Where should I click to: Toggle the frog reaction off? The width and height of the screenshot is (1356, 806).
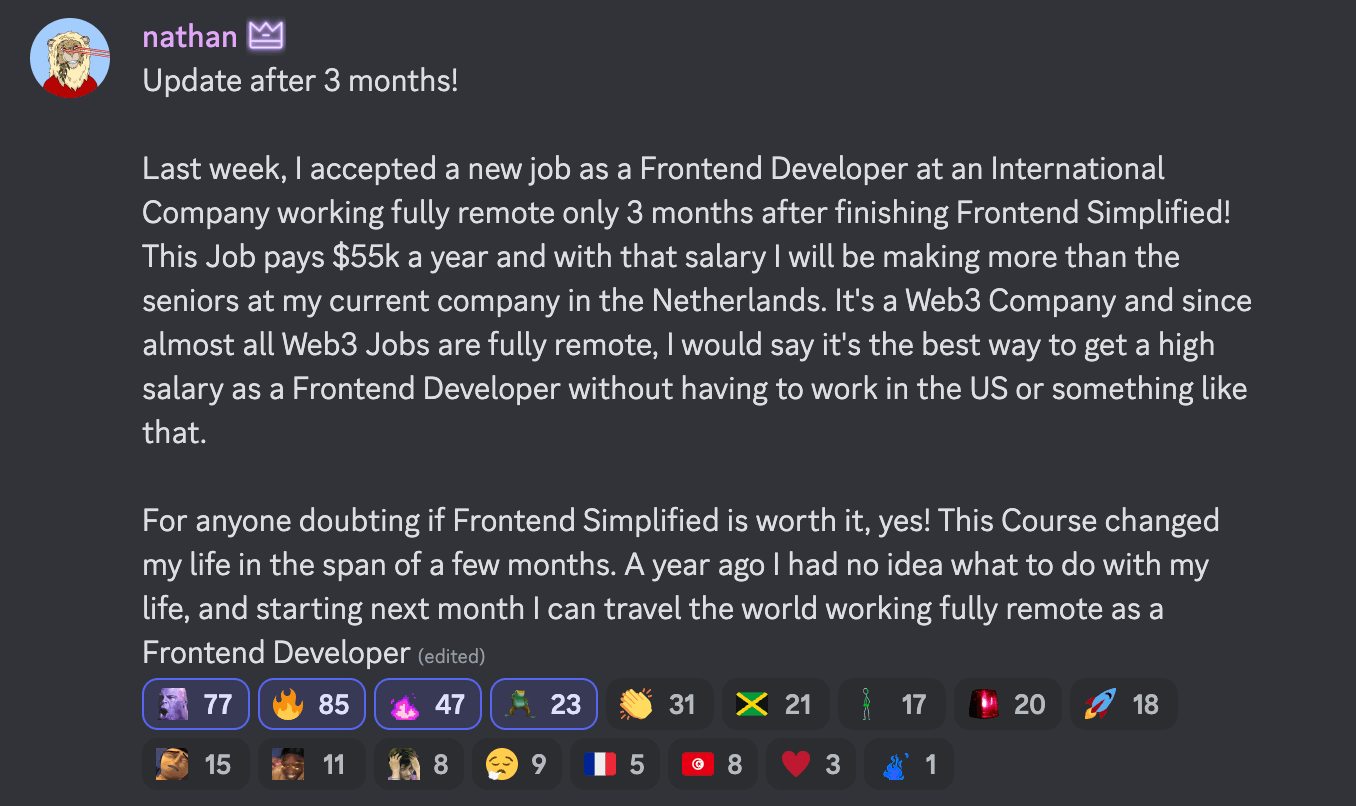click(x=544, y=704)
